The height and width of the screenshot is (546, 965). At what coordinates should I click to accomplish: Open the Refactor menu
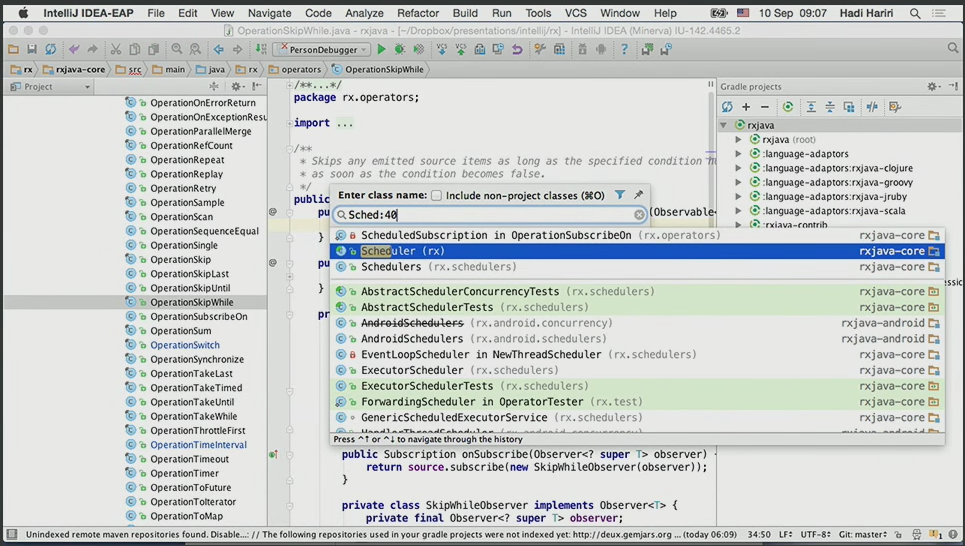[417, 13]
